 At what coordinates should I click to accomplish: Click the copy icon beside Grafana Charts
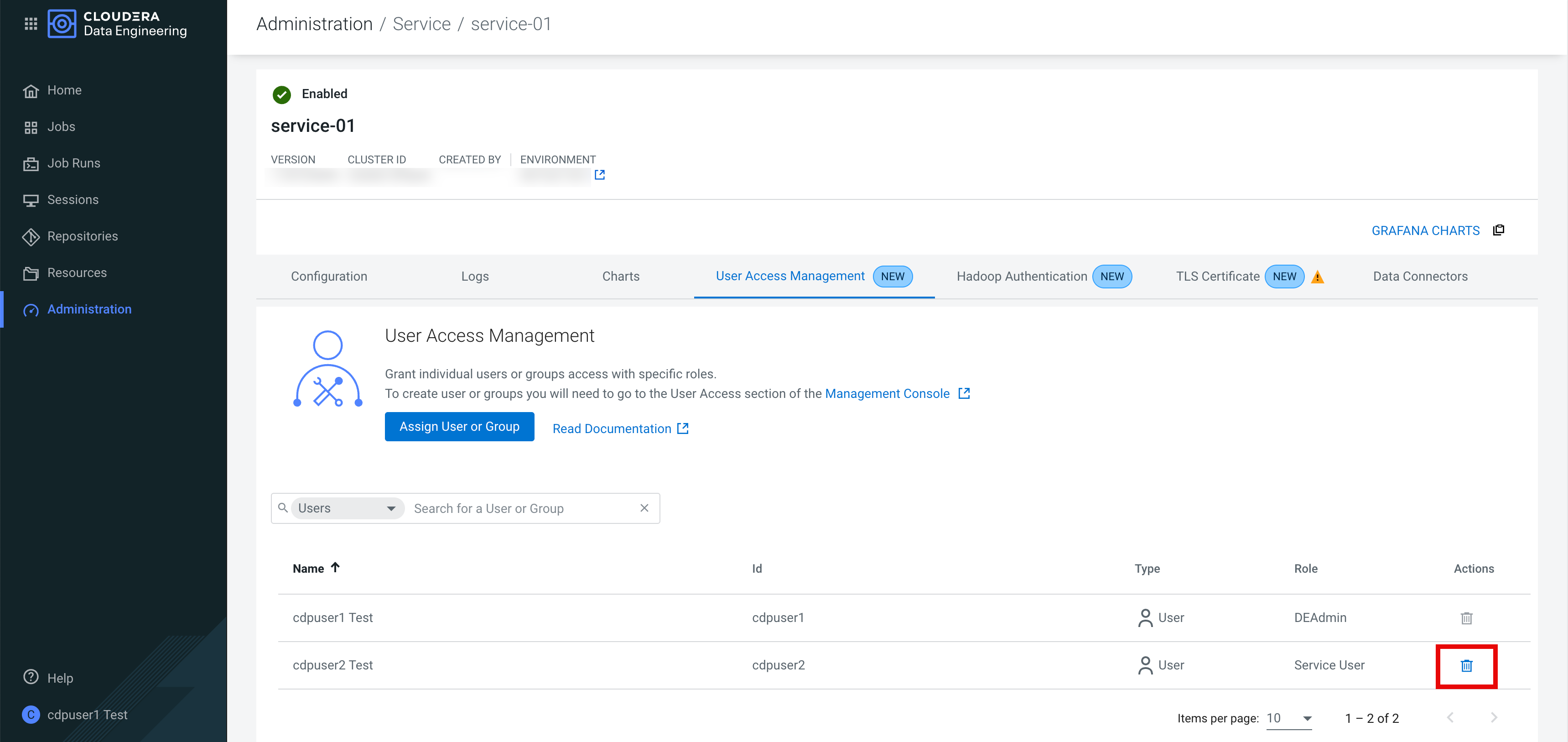pos(1499,230)
